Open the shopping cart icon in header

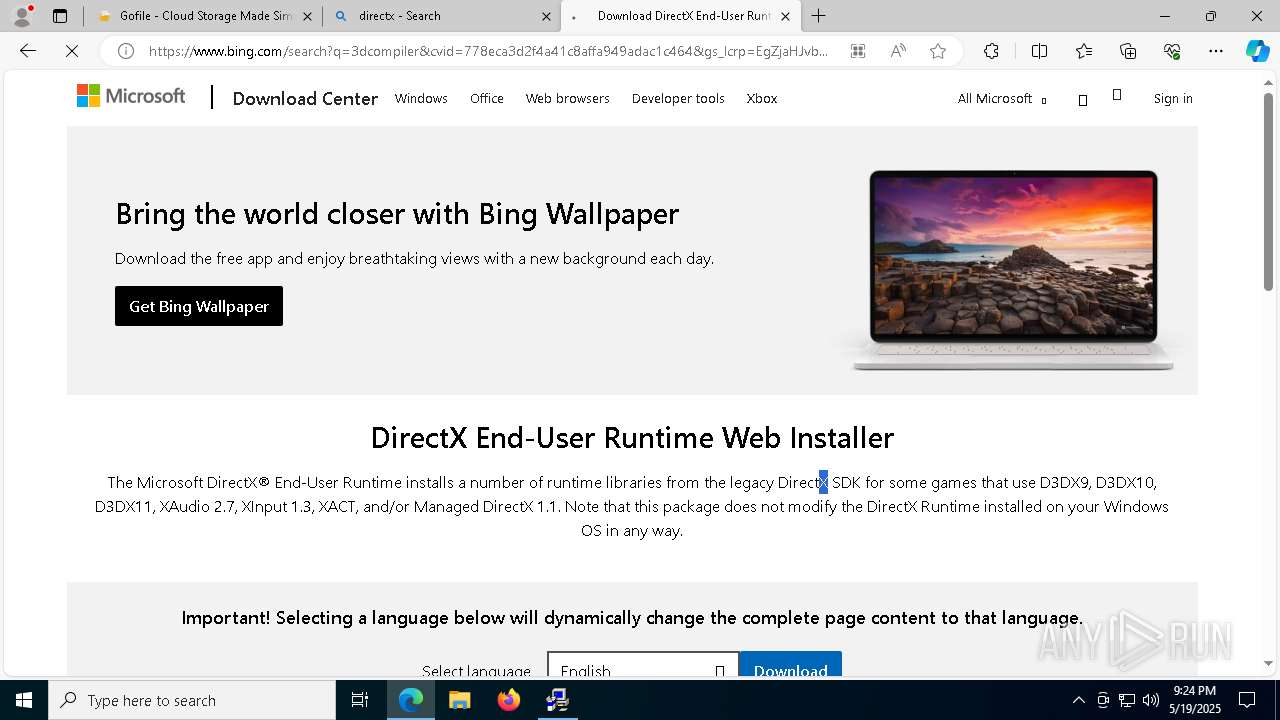tap(1117, 95)
